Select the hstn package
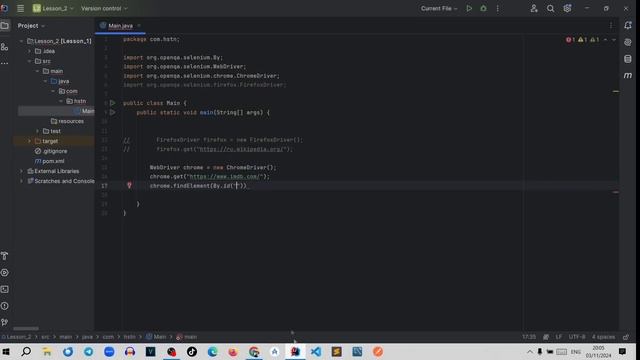The width and height of the screenshot is (640, 360). point(76,101)
